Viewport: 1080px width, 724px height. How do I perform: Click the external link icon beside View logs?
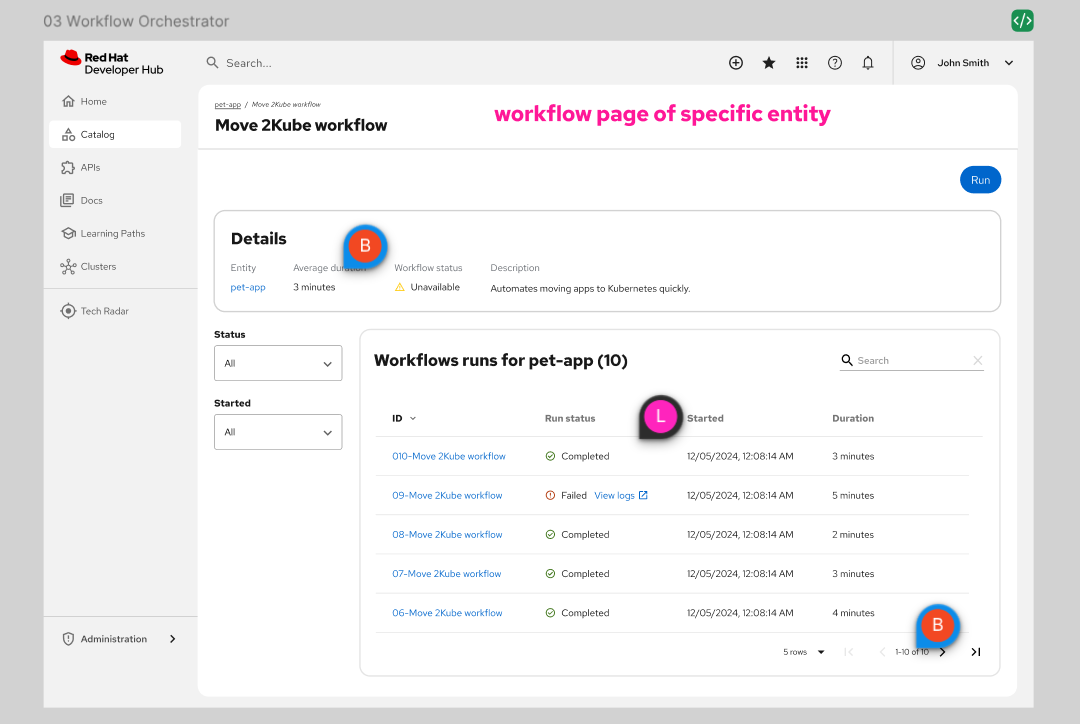(x=643, y=495)
